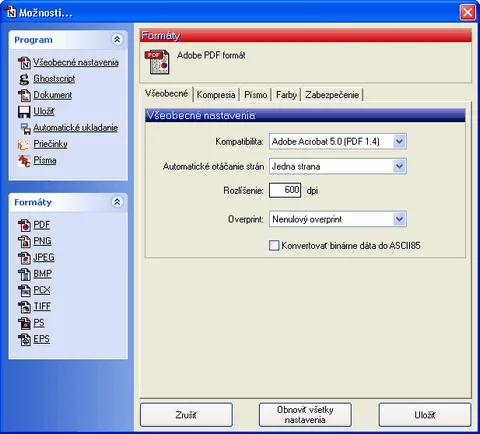
Task: Open the Všeobecné nastavenia link
Action: coord(76,62)
